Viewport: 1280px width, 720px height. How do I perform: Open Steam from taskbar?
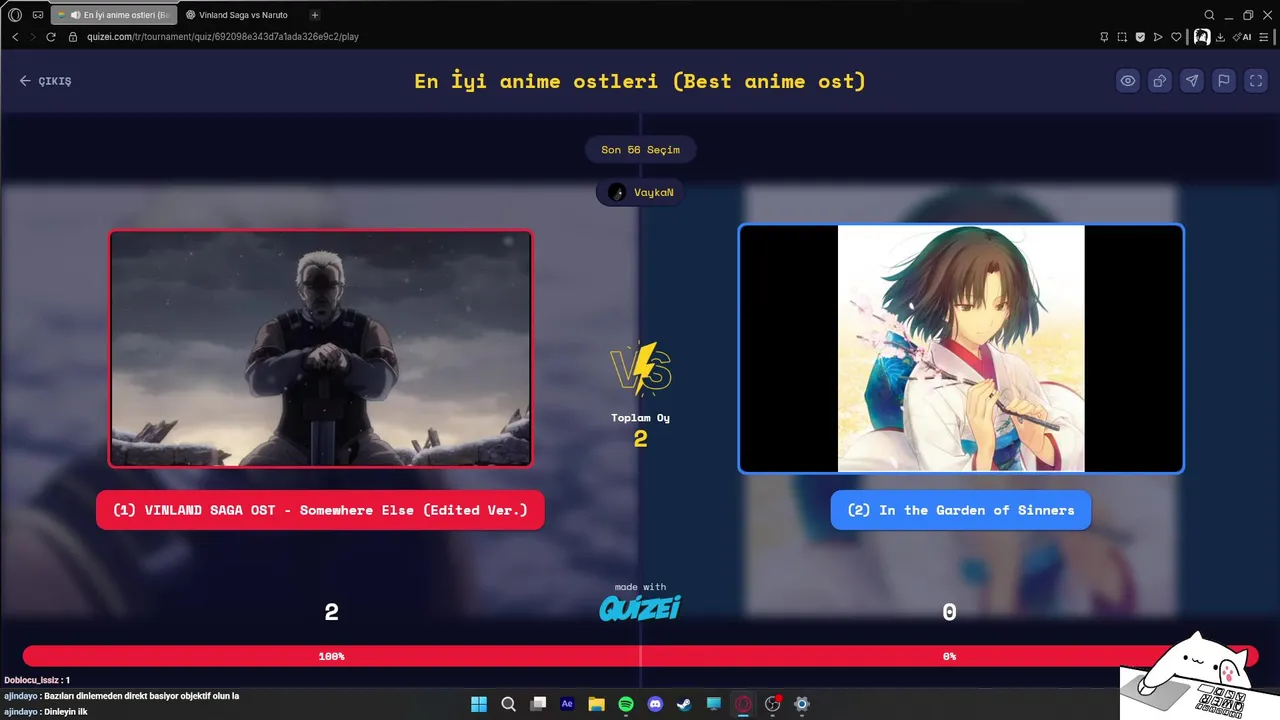[684, 704]
